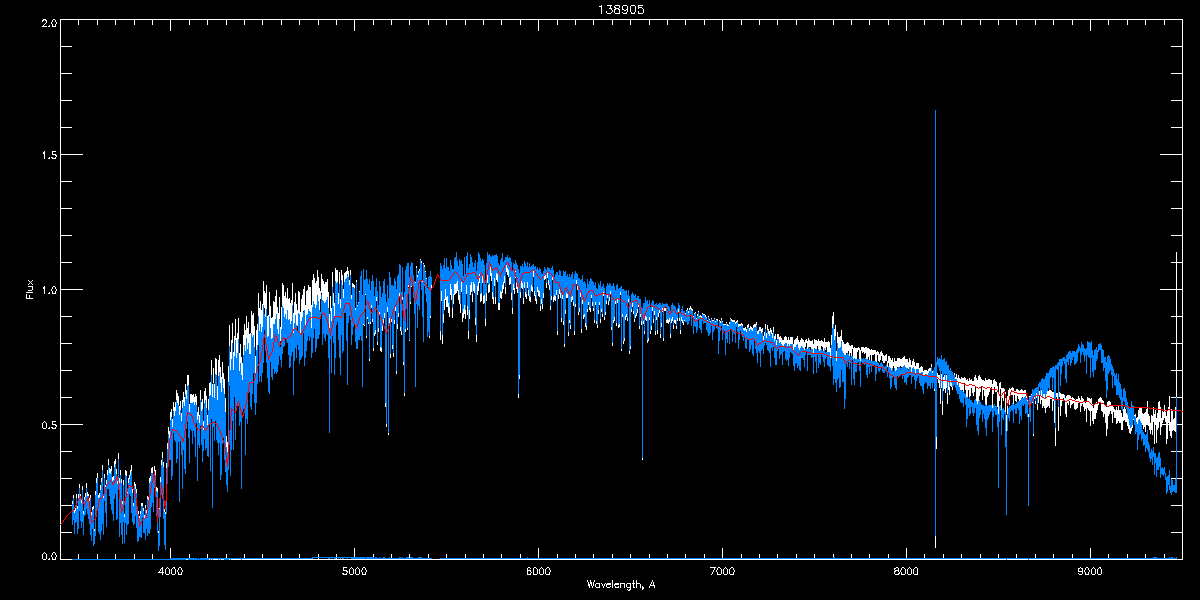
Task: Click the blue bump peak near 9000
Action: click(x=1091, y=346)
